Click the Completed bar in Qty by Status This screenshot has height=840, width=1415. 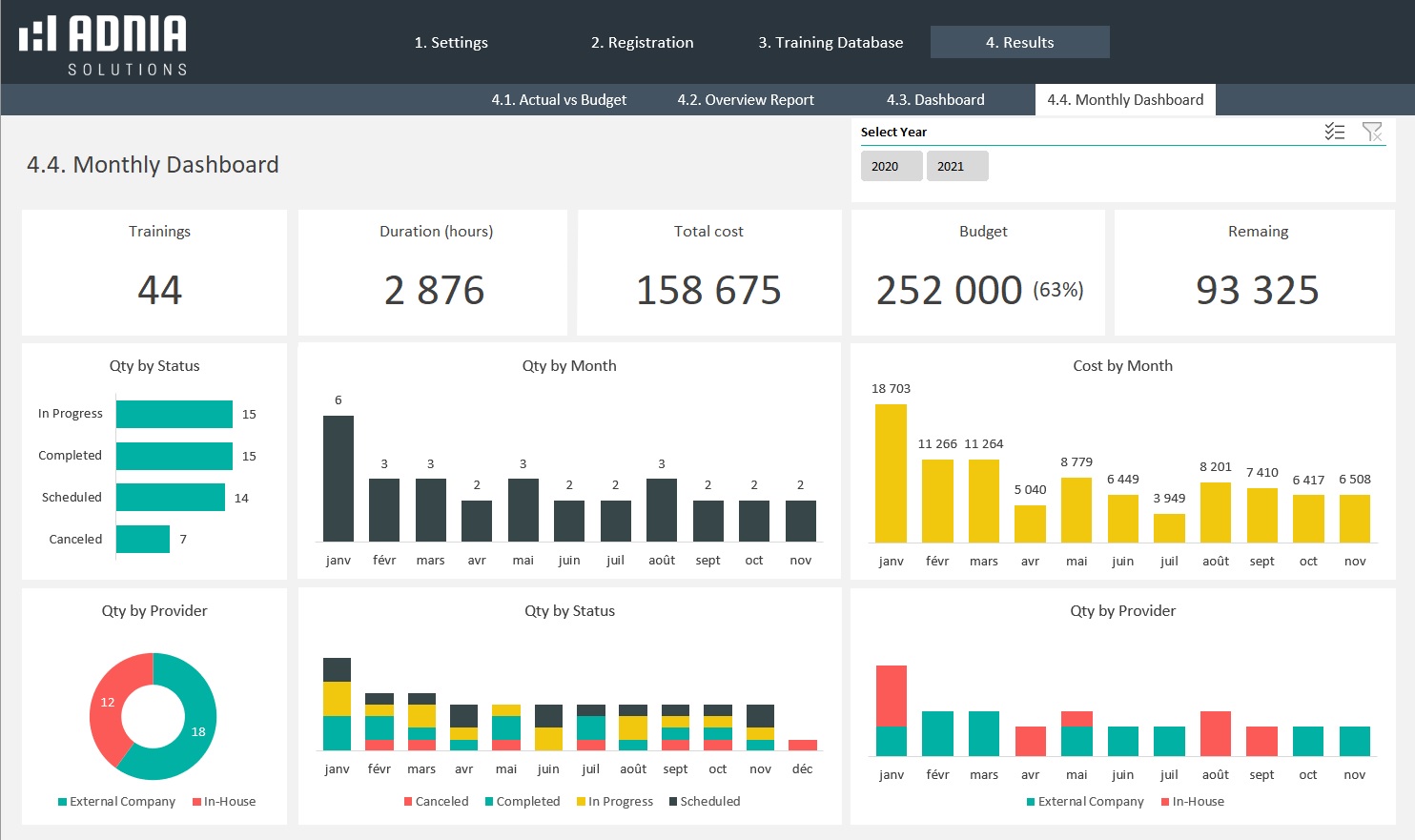tap(174, 456)
